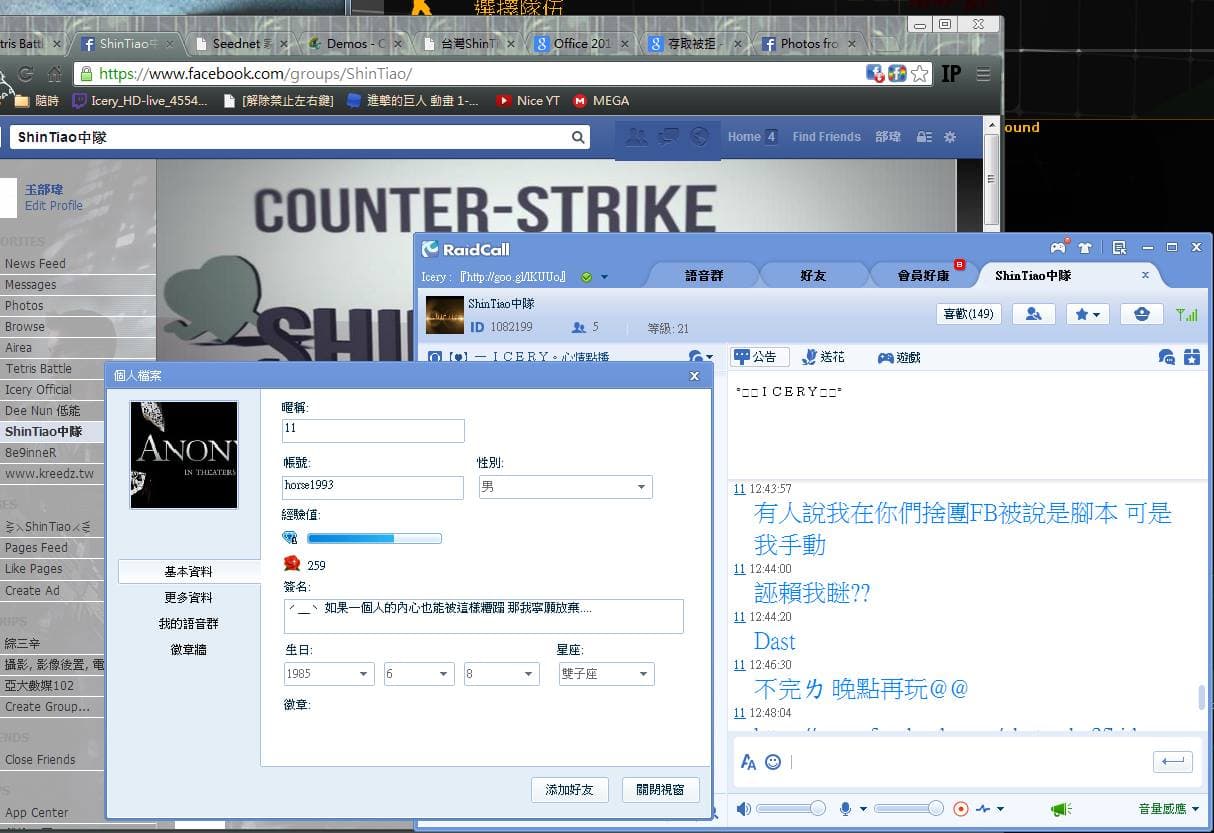This screenshot has height=833, width=1214.
Task: Expand the 性別 gender dropdown
Action: pyautogui.click(x=641, y=487)
